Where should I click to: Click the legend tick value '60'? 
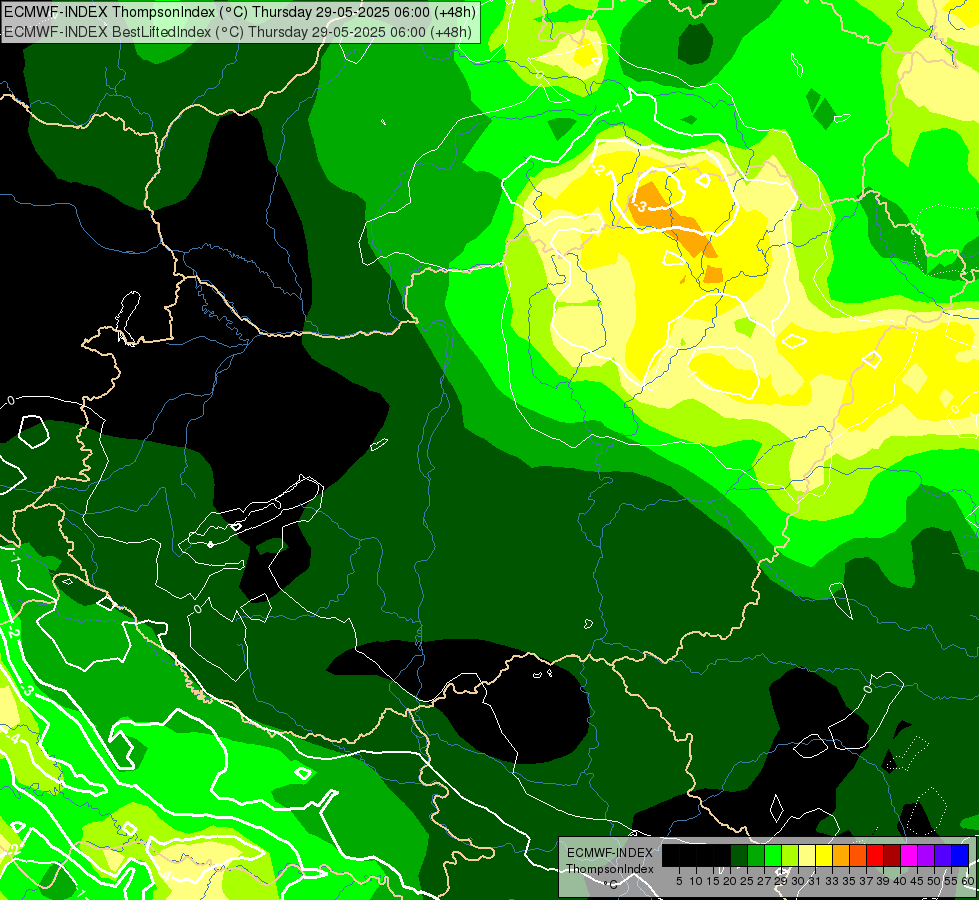[968, 881]
